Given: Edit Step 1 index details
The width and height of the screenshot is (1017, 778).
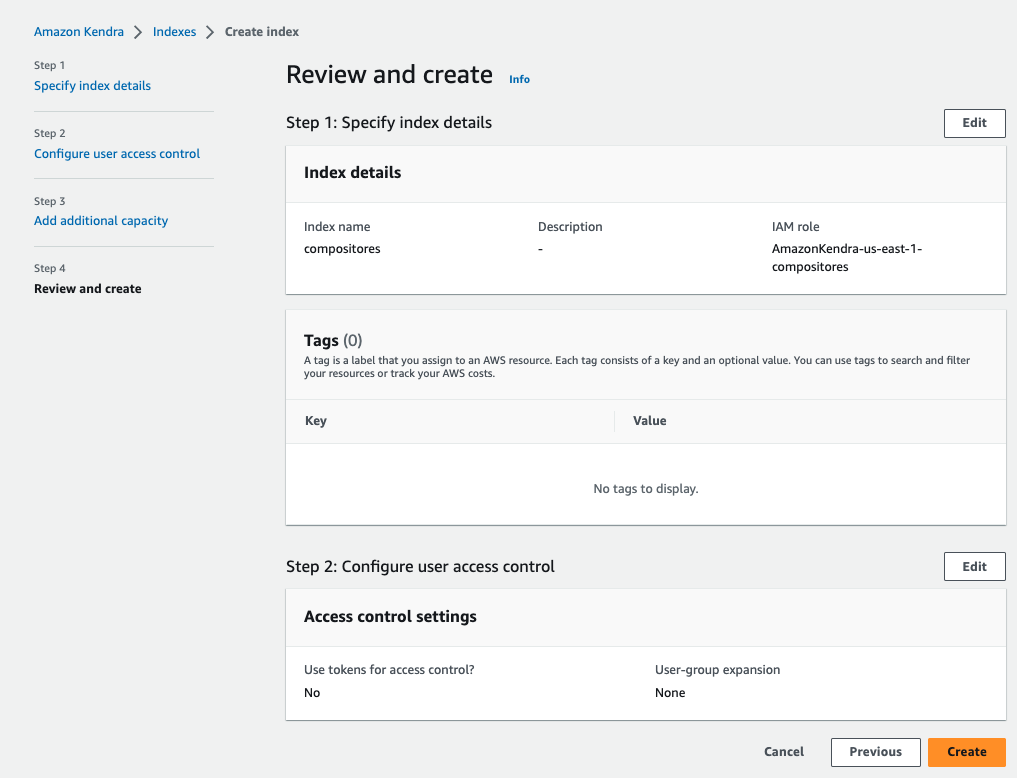Looking at the screenshot, I should 974,123.
